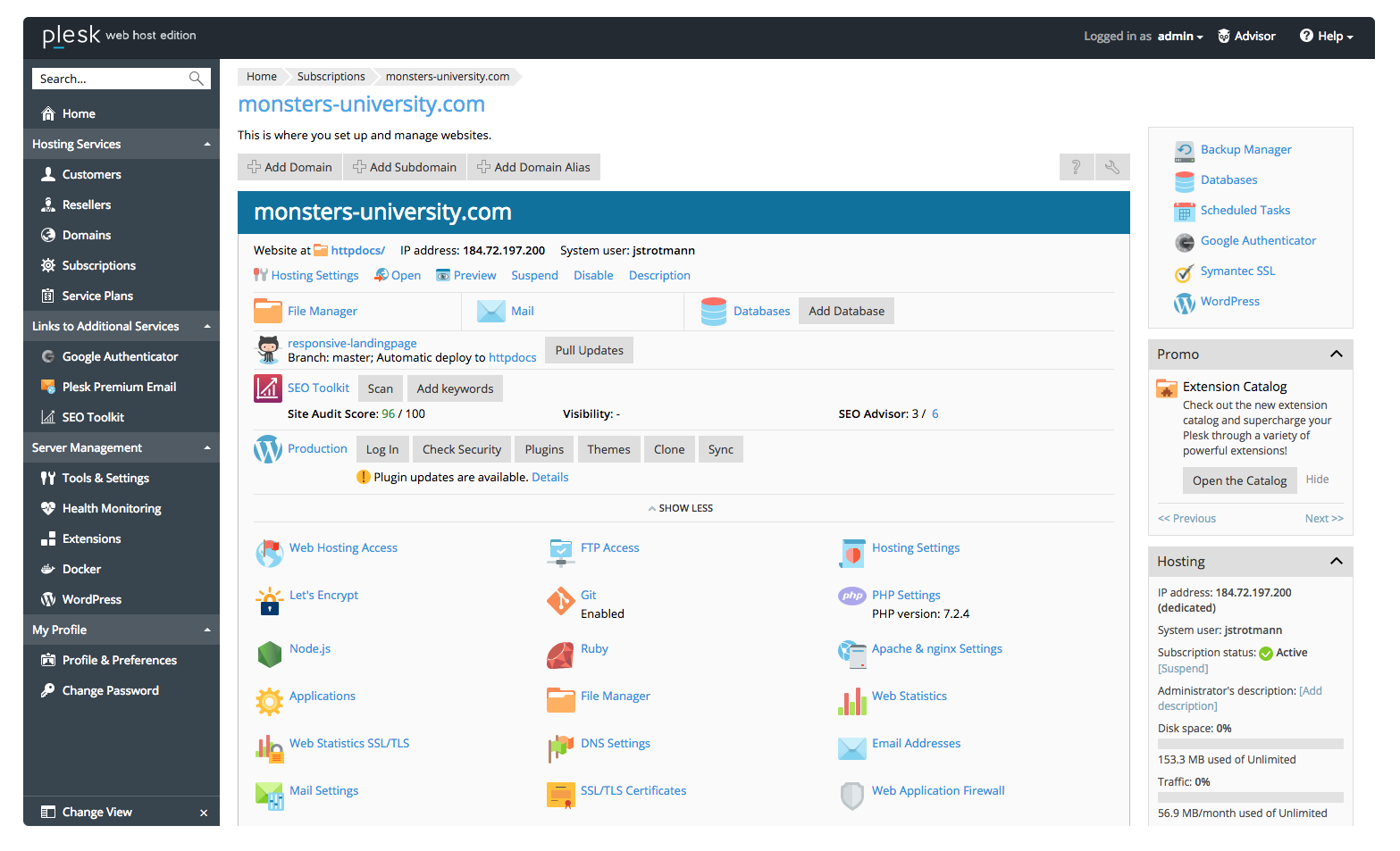Click the Add Domain button

(x=290, y=167)
